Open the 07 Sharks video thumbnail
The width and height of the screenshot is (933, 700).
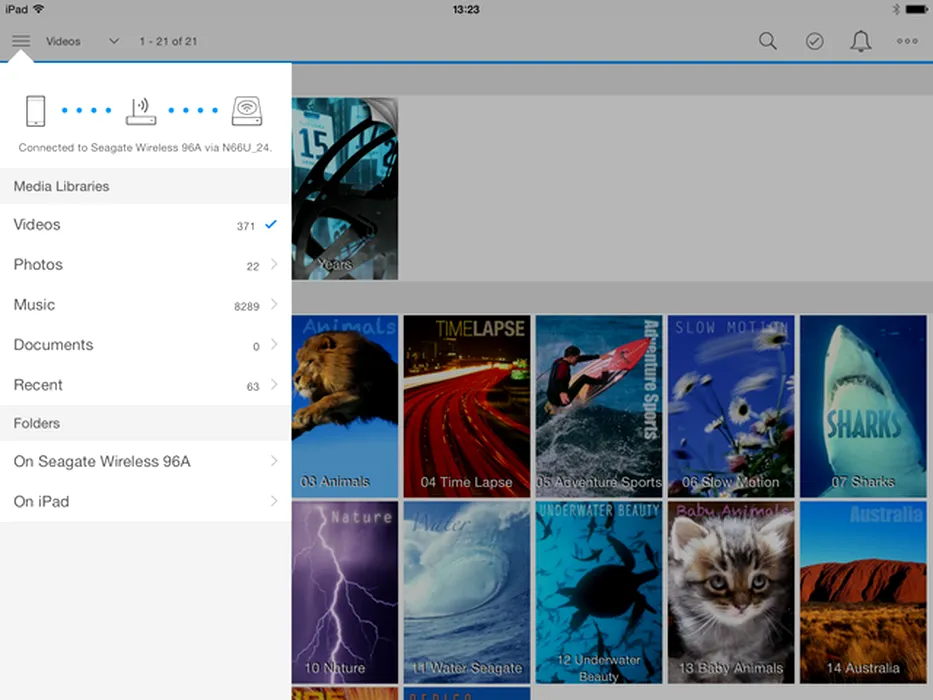pos(862,405)
